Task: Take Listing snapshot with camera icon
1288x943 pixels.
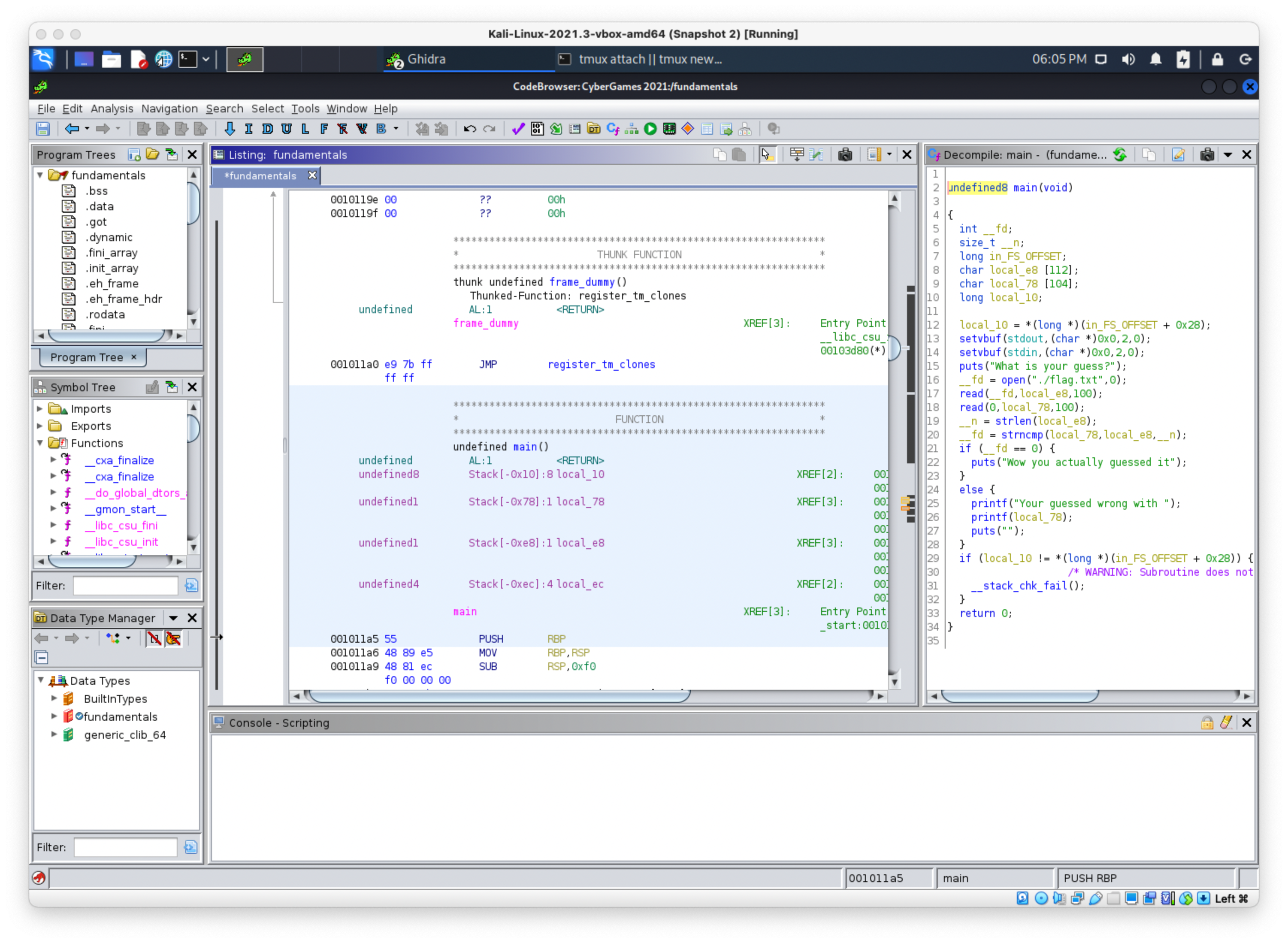Action: pyautogui.click(x=846, y=155)
